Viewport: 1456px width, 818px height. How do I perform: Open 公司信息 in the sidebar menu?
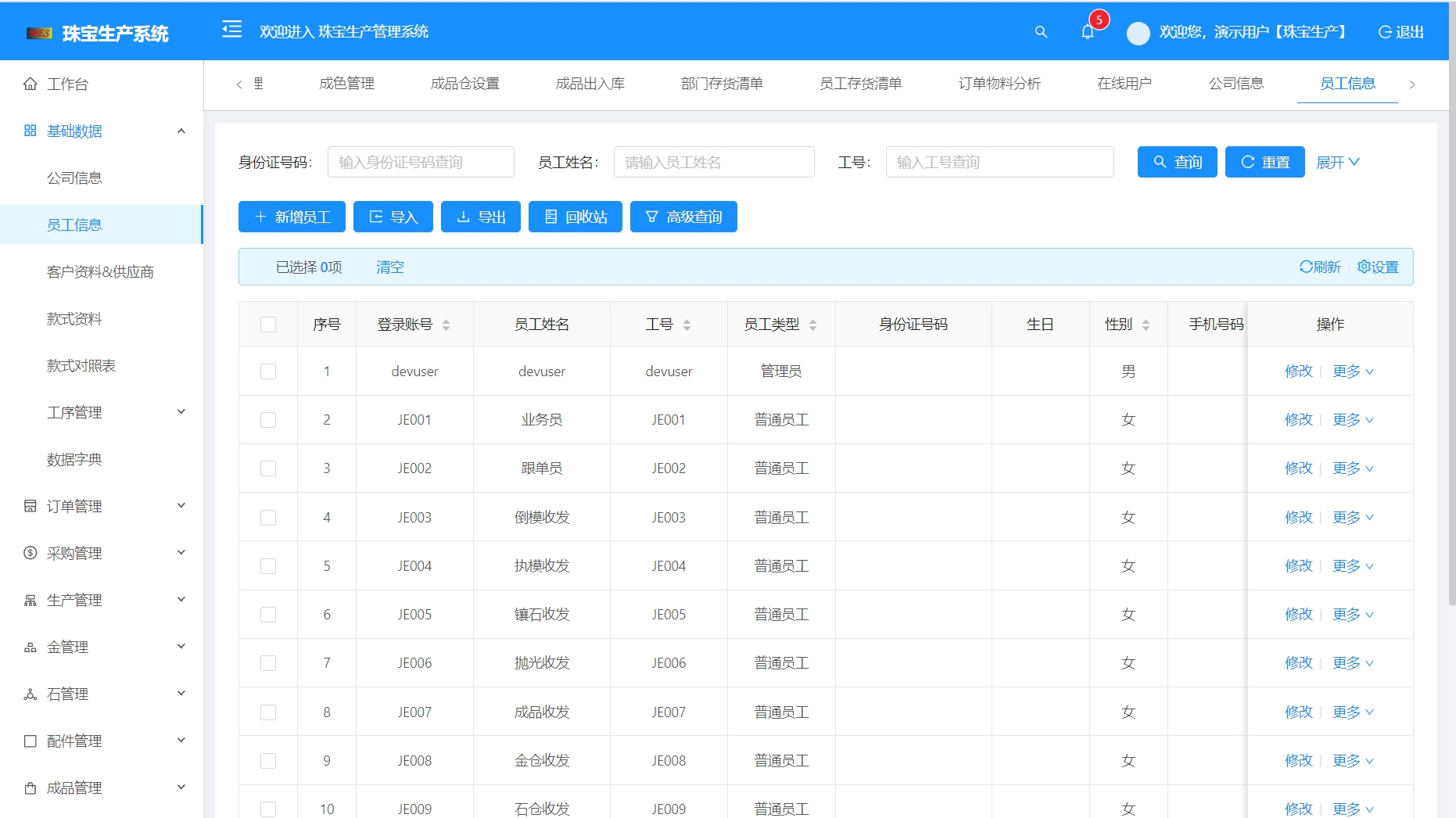click(x=74, y=178)
